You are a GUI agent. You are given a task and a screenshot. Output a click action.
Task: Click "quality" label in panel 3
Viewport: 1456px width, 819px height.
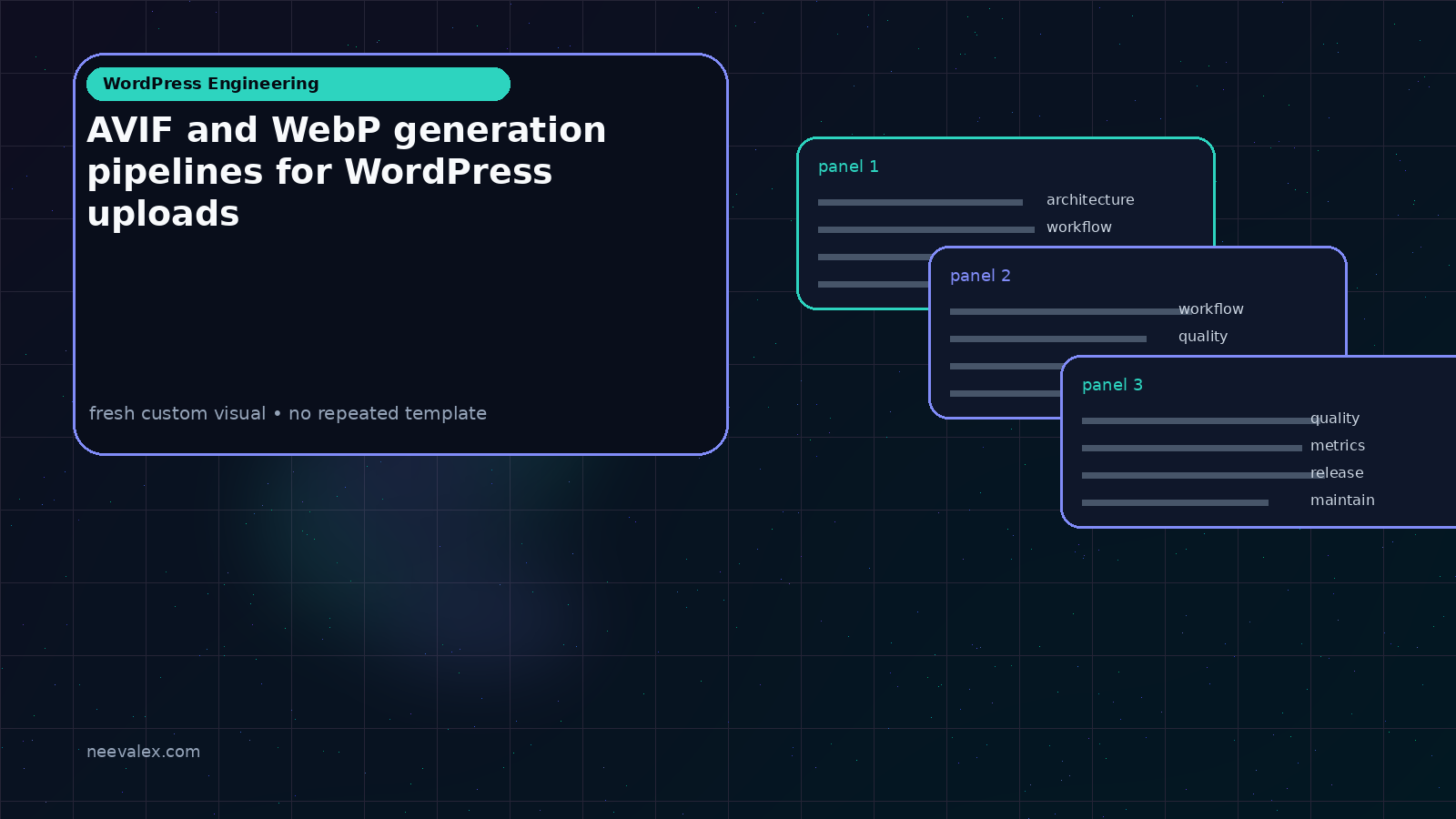tap(1335, 419)
